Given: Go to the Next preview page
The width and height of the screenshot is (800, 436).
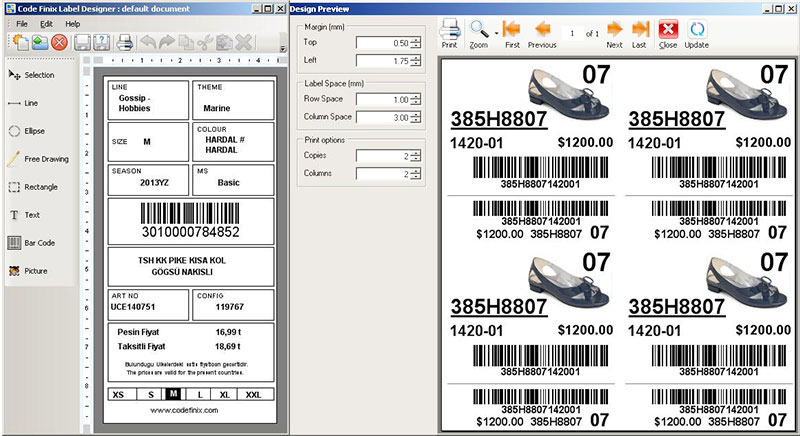Looking at the screenshot, I should 614,34.
